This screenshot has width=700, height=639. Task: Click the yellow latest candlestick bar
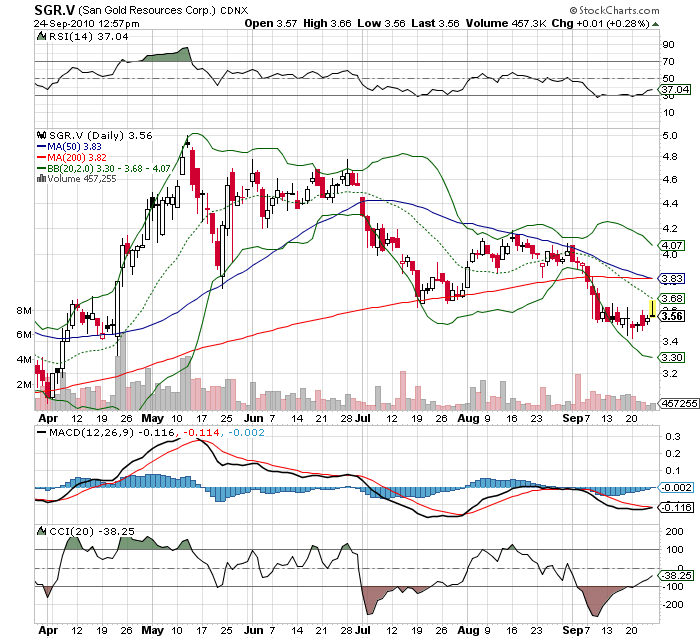tap(652, 309)
